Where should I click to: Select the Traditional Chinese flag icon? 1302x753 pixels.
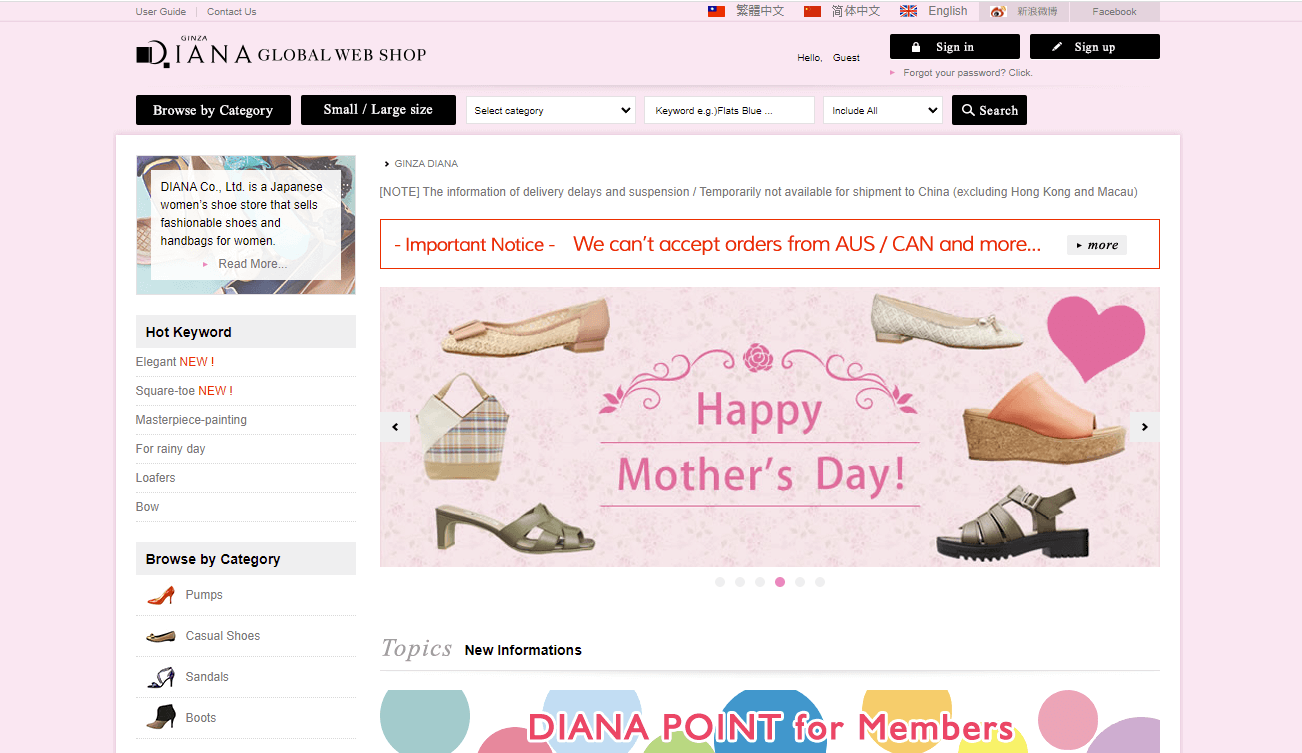click(x=716, y=12)
